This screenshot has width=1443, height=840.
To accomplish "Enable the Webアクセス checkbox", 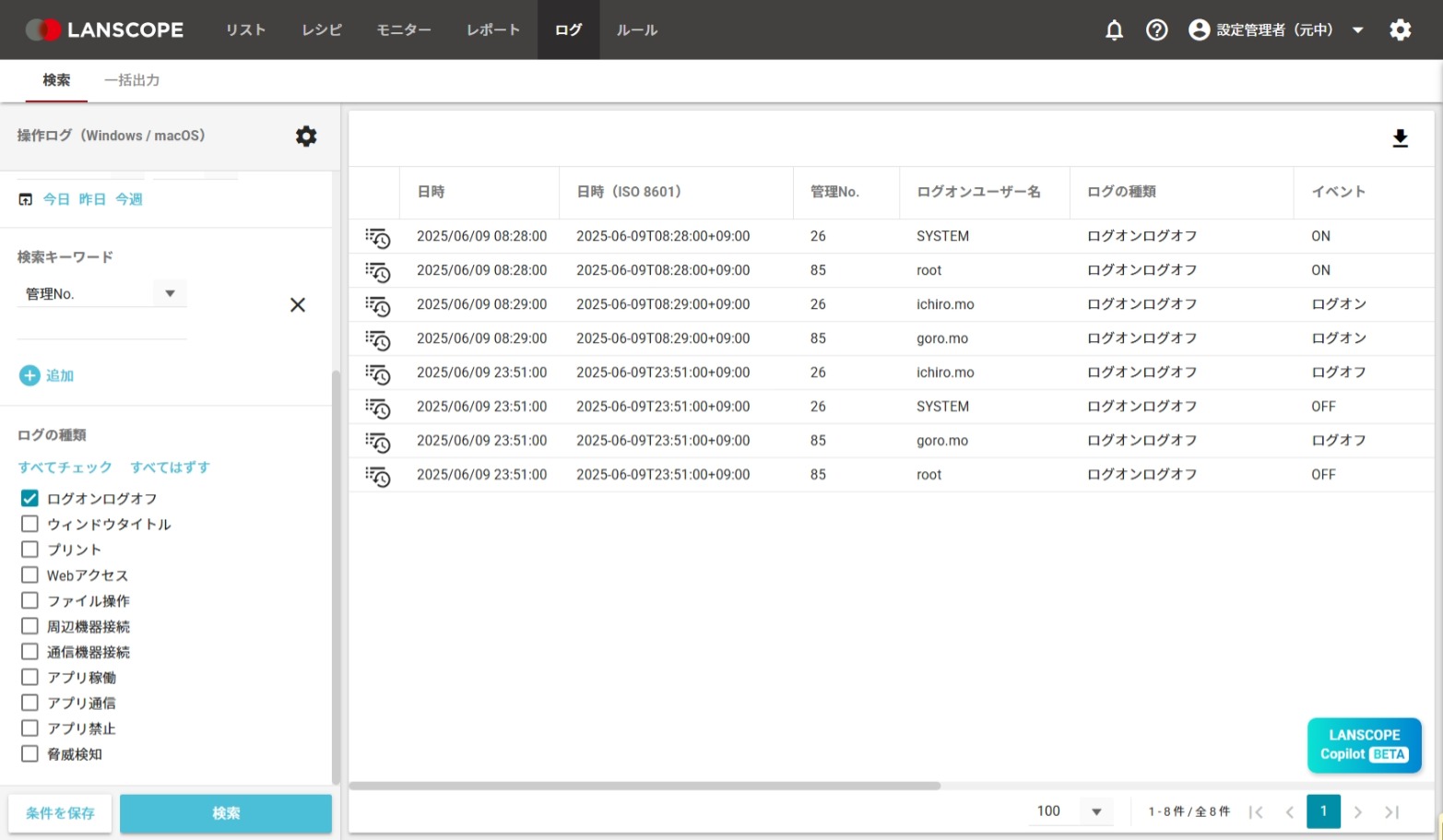I will (30, 575).
